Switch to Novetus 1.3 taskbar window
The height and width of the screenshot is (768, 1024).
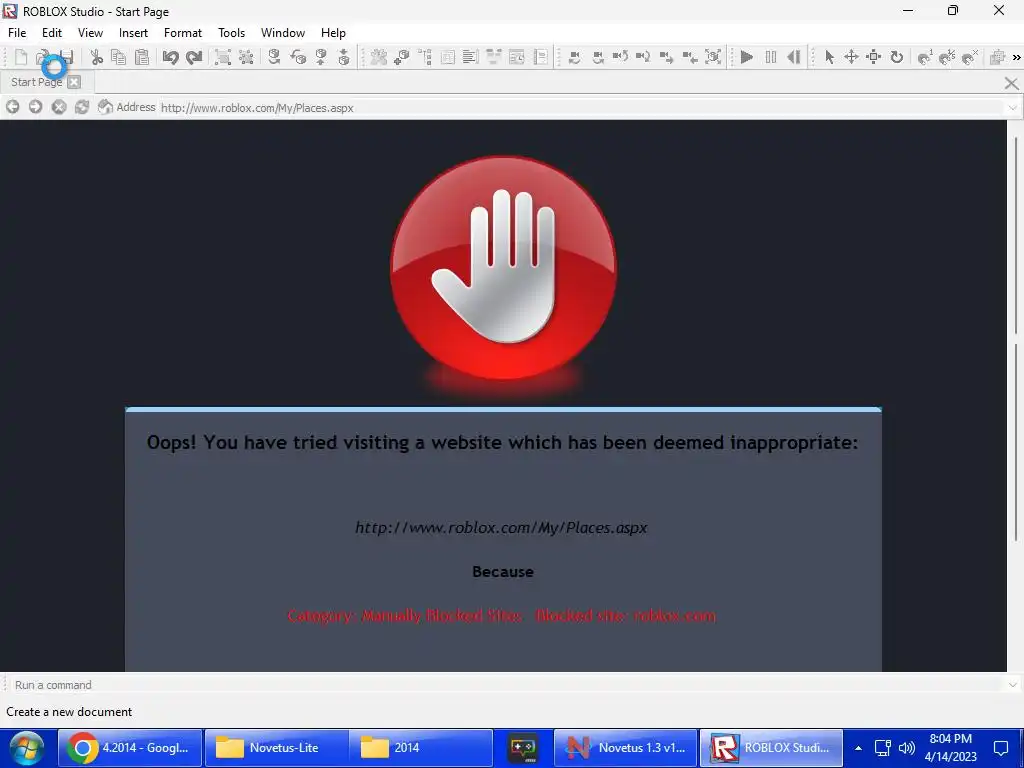[x=626, y=748]
